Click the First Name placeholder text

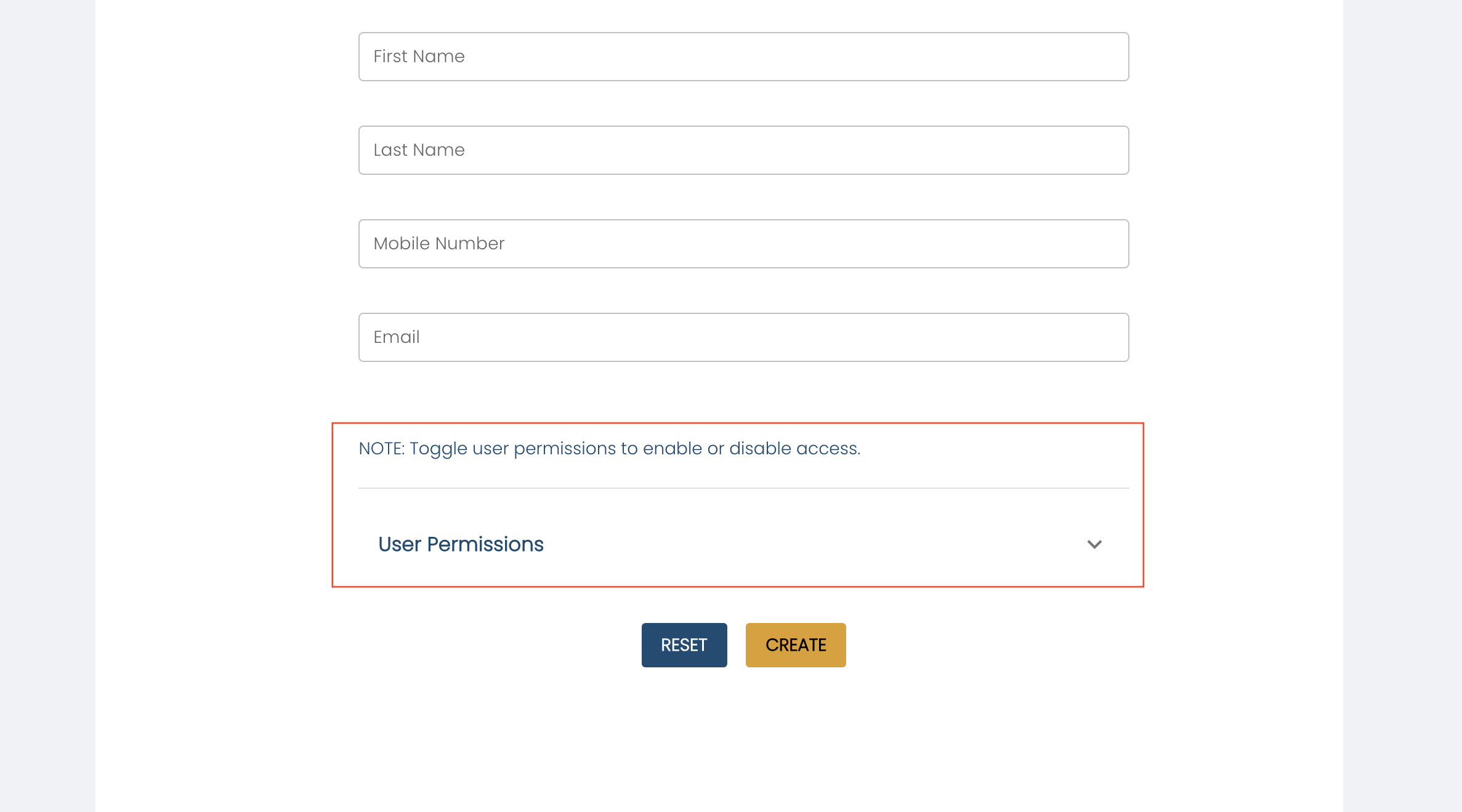point(419,57)
